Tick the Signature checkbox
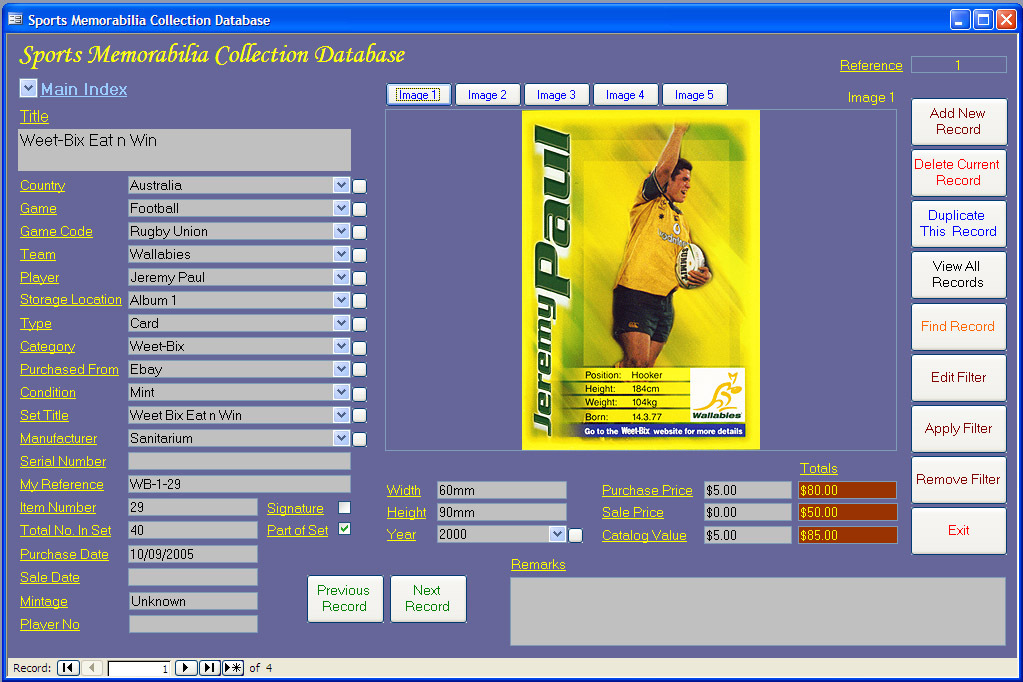 pyautogui.click(x=344, y=508)
